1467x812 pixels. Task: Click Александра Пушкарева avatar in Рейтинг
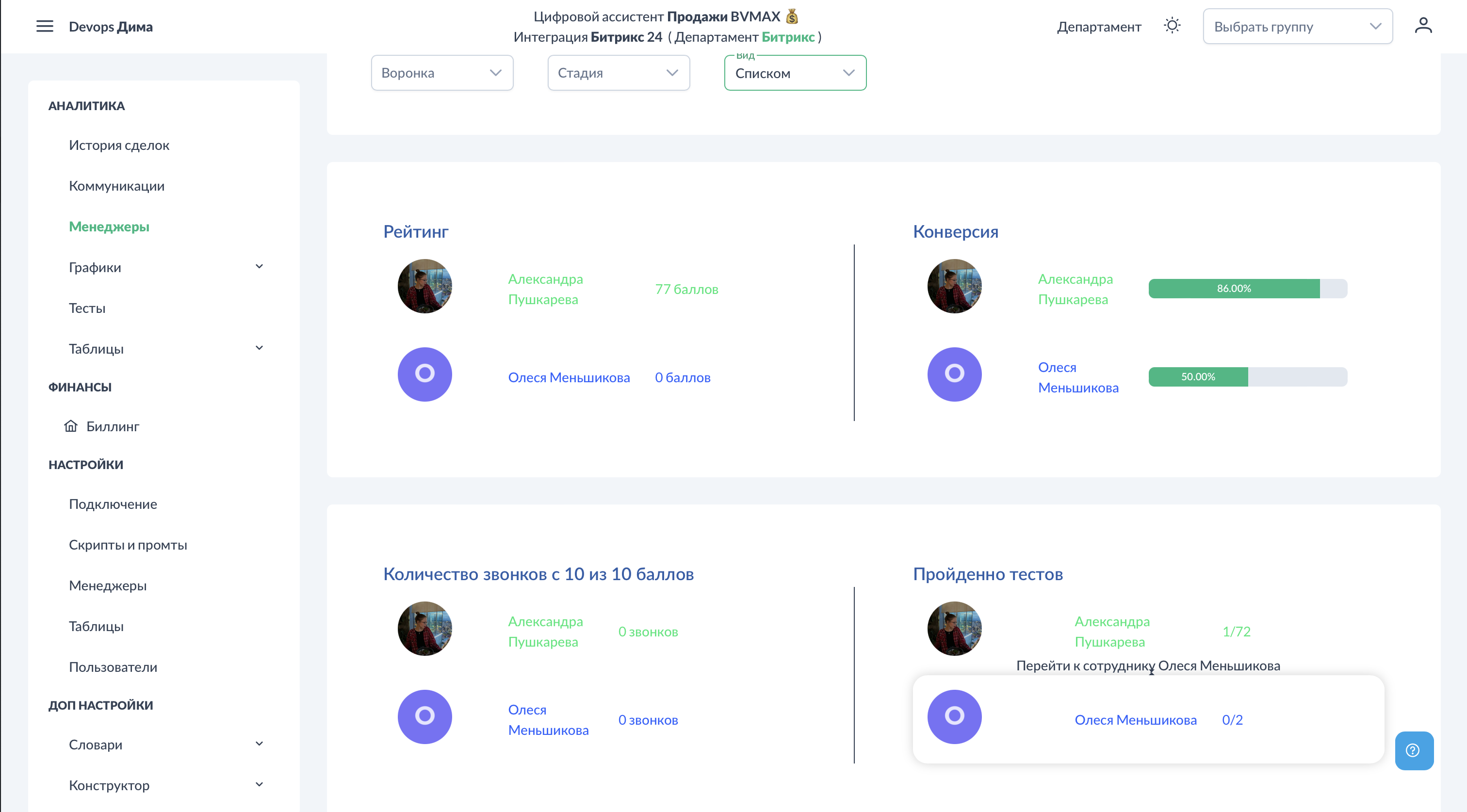(424, 286)
